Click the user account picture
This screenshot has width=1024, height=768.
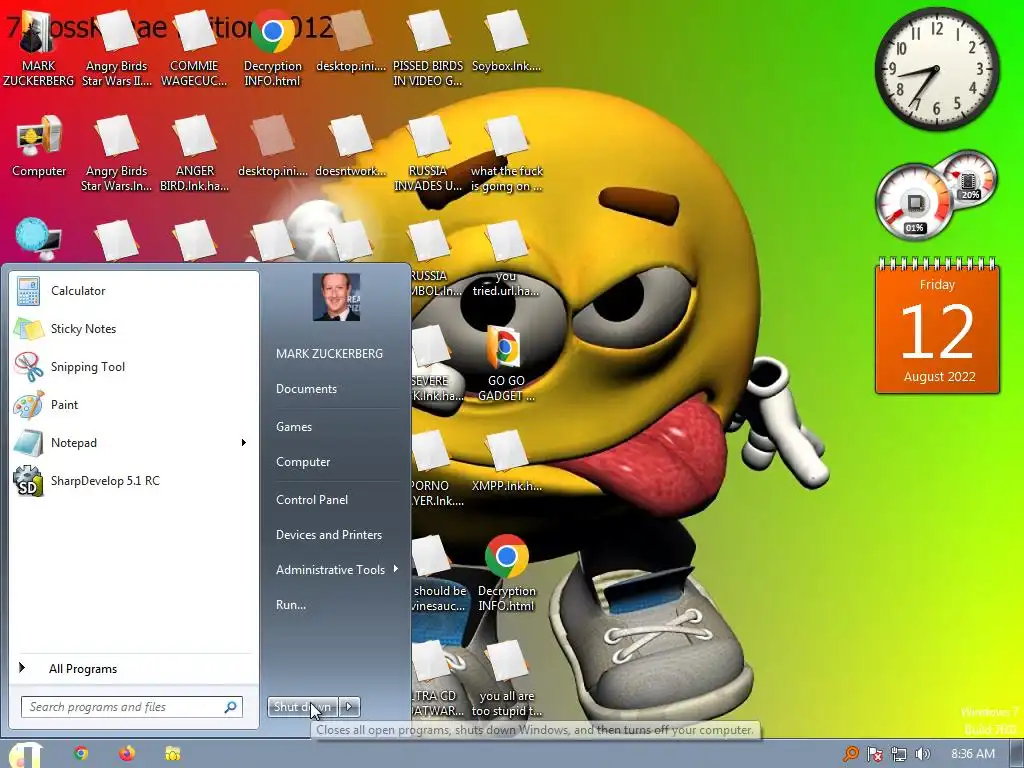click(336, 297)
